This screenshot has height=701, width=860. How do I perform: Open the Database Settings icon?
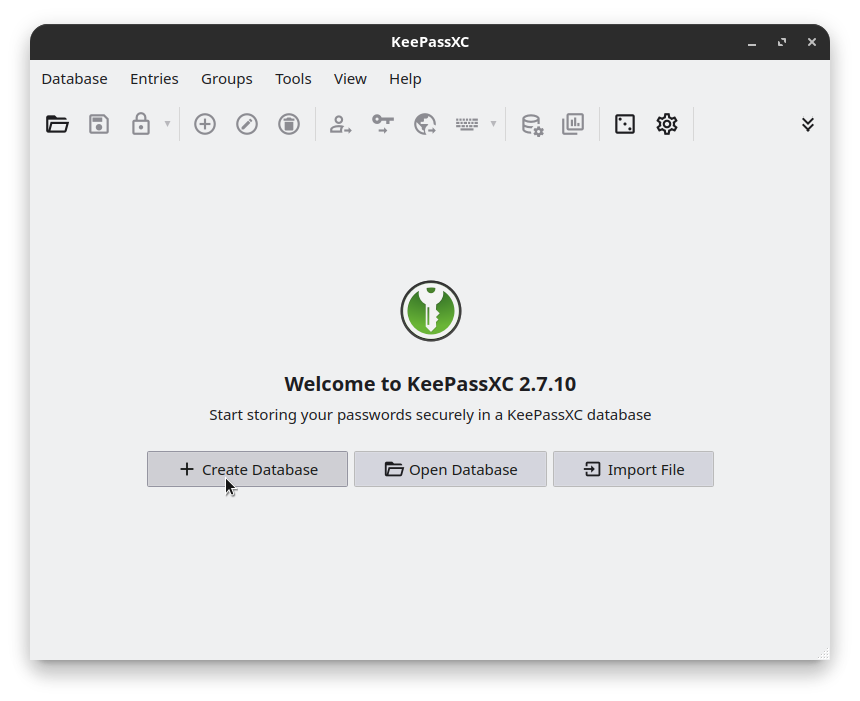532,125
